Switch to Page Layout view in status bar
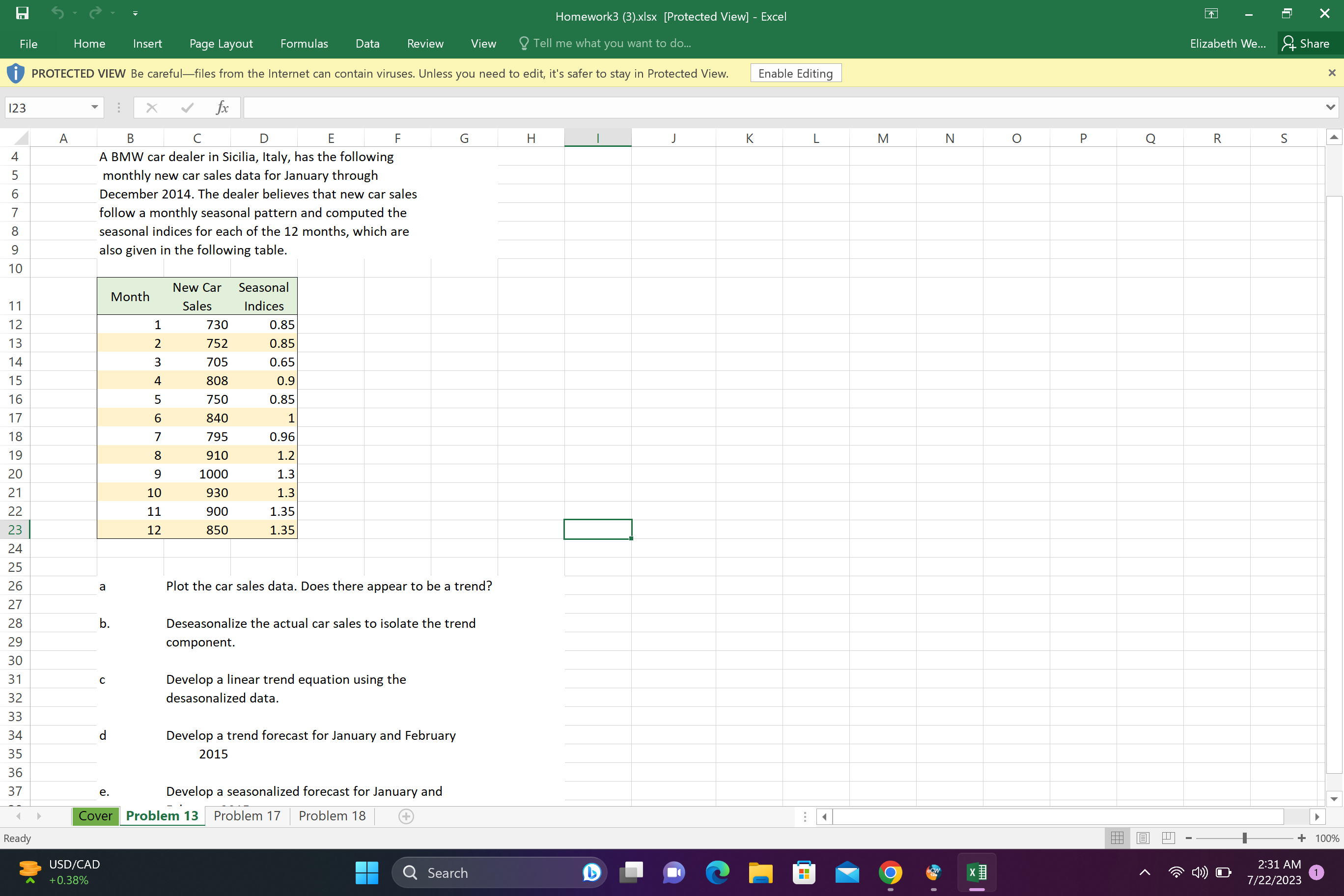Screen dimensions: 1344x896 1143,838
